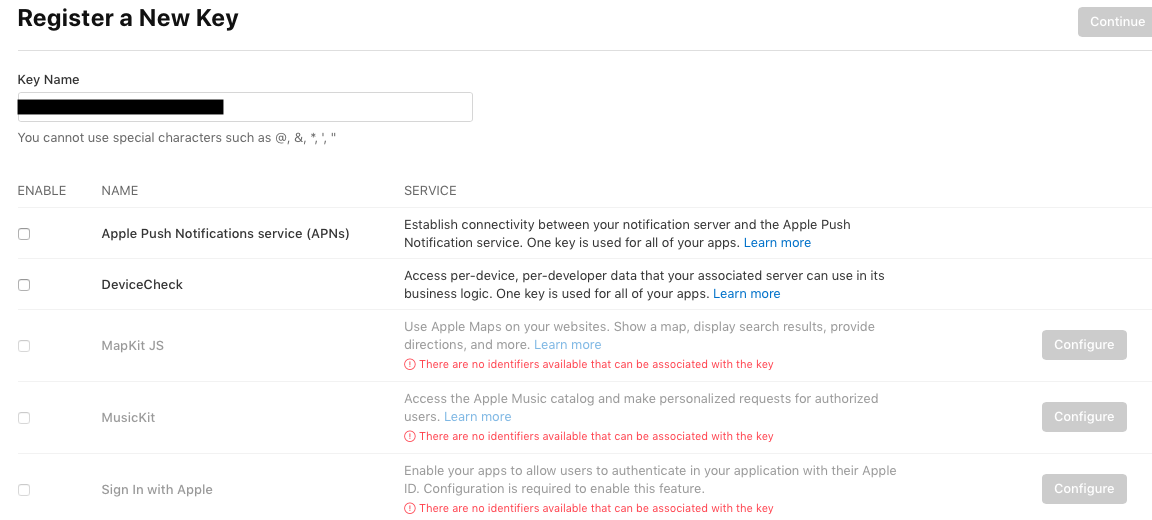The height and width of the screenshot is (520, 1152).
Task: Click the Register a New Key heading
Action: (128, 18)
